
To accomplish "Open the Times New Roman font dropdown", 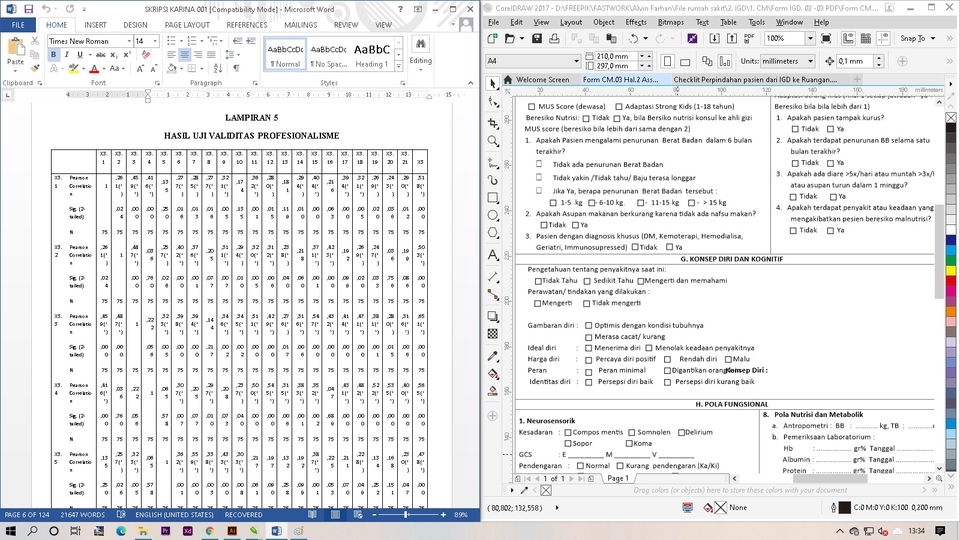I will 129,41.
